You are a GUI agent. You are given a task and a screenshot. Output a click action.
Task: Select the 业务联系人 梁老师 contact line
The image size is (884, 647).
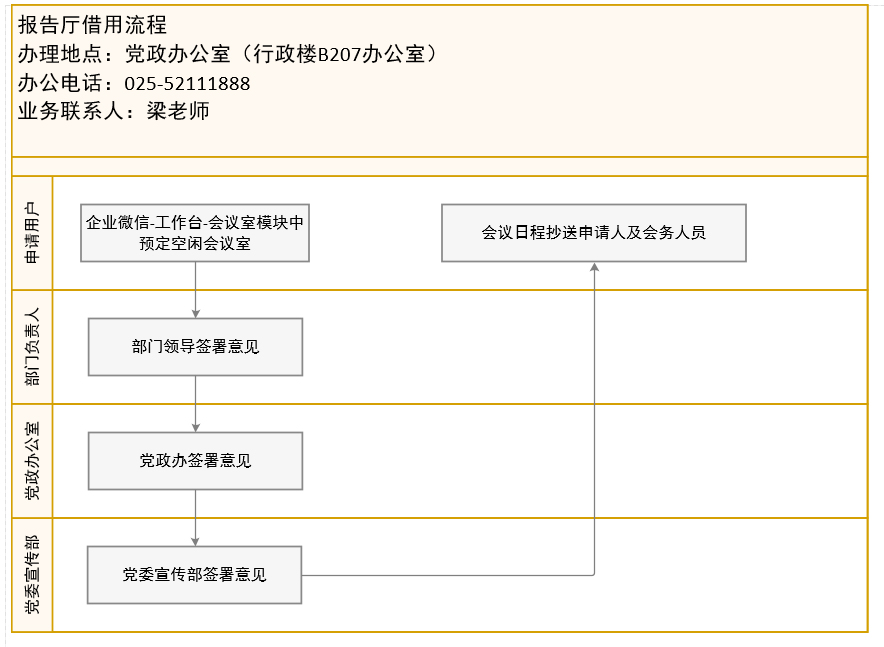(113, 111)
